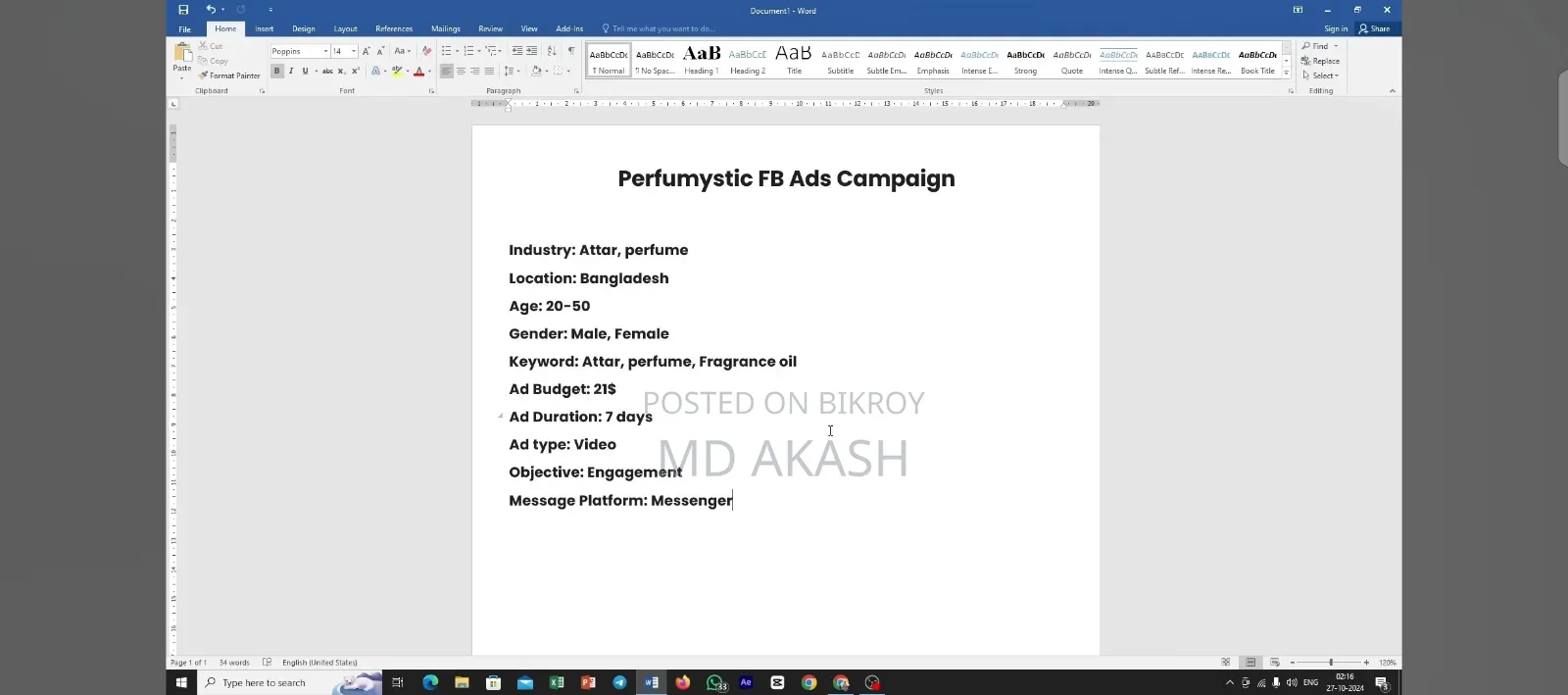Increase font size with Grow Font

(367, 51)
